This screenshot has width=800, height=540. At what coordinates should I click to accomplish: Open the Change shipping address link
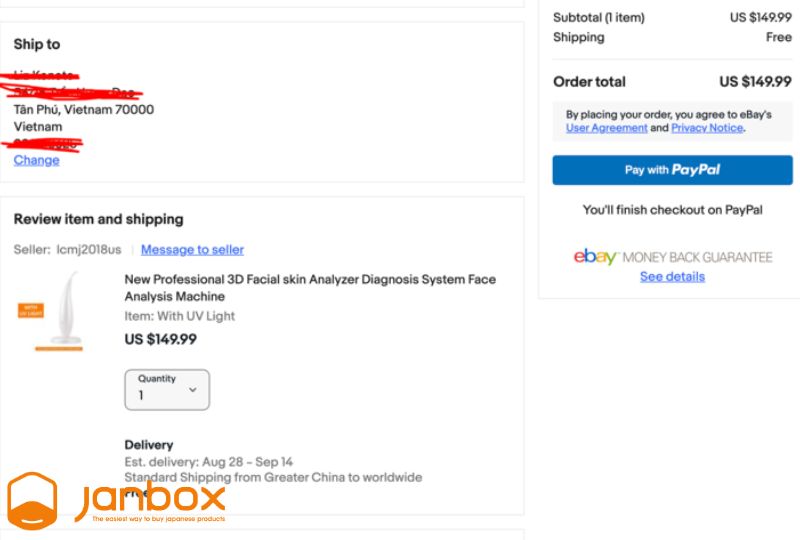click(x=37, y=160)
